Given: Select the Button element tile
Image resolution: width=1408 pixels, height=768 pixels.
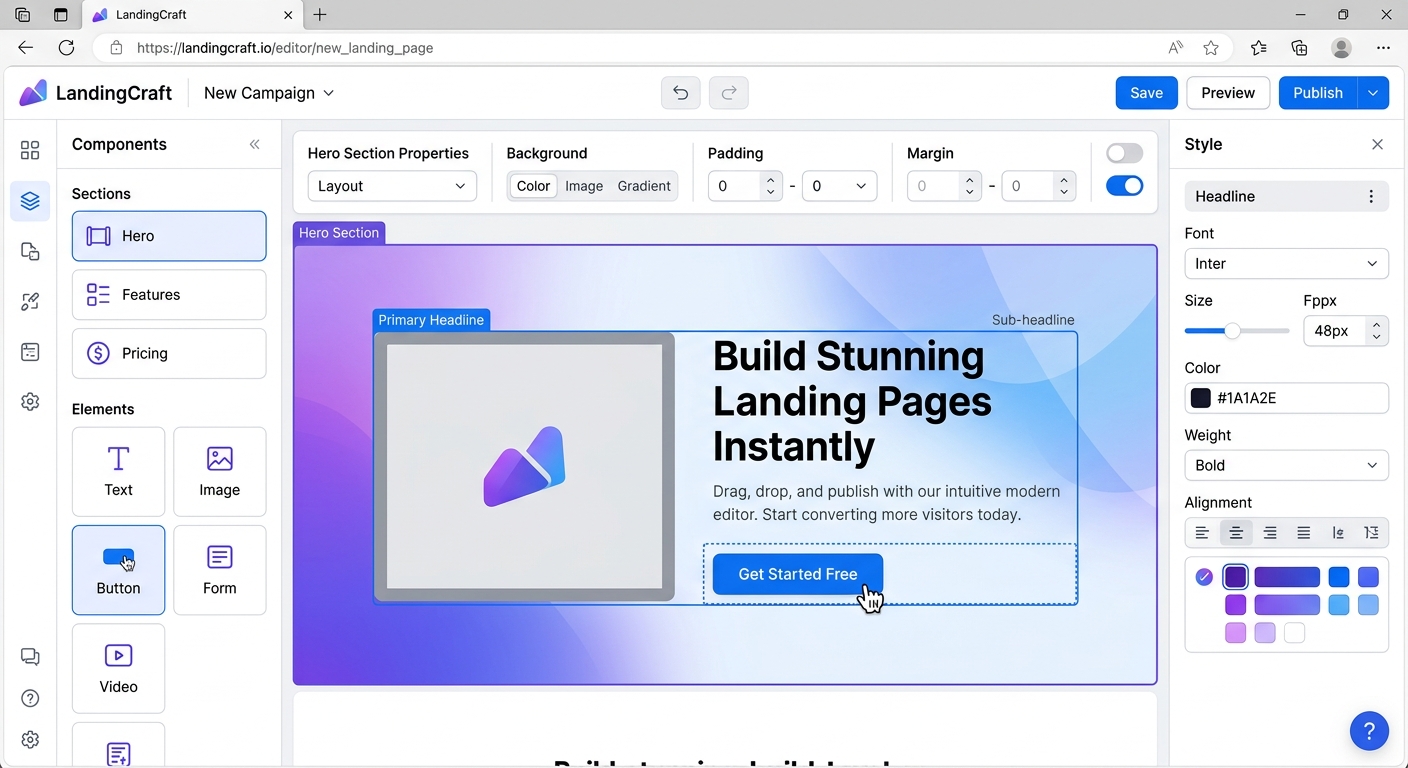Looking at the screenshot, I should pos(118,570).
